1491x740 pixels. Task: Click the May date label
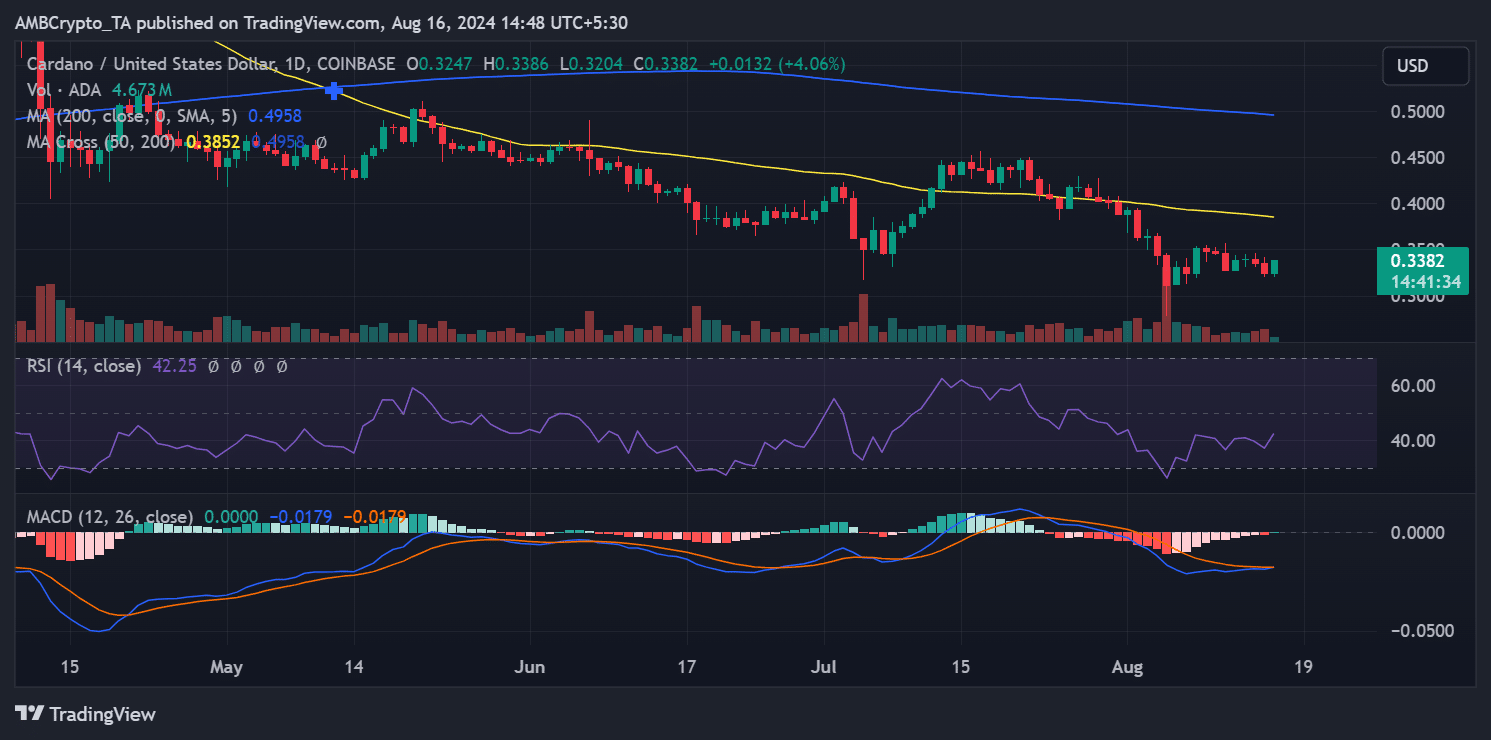tap(227, 666)
